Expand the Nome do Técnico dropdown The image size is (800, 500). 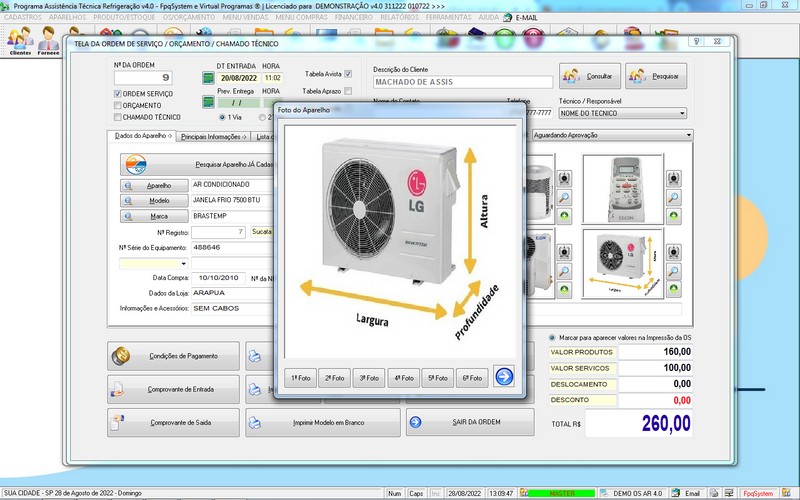click(x=681, y=113)
